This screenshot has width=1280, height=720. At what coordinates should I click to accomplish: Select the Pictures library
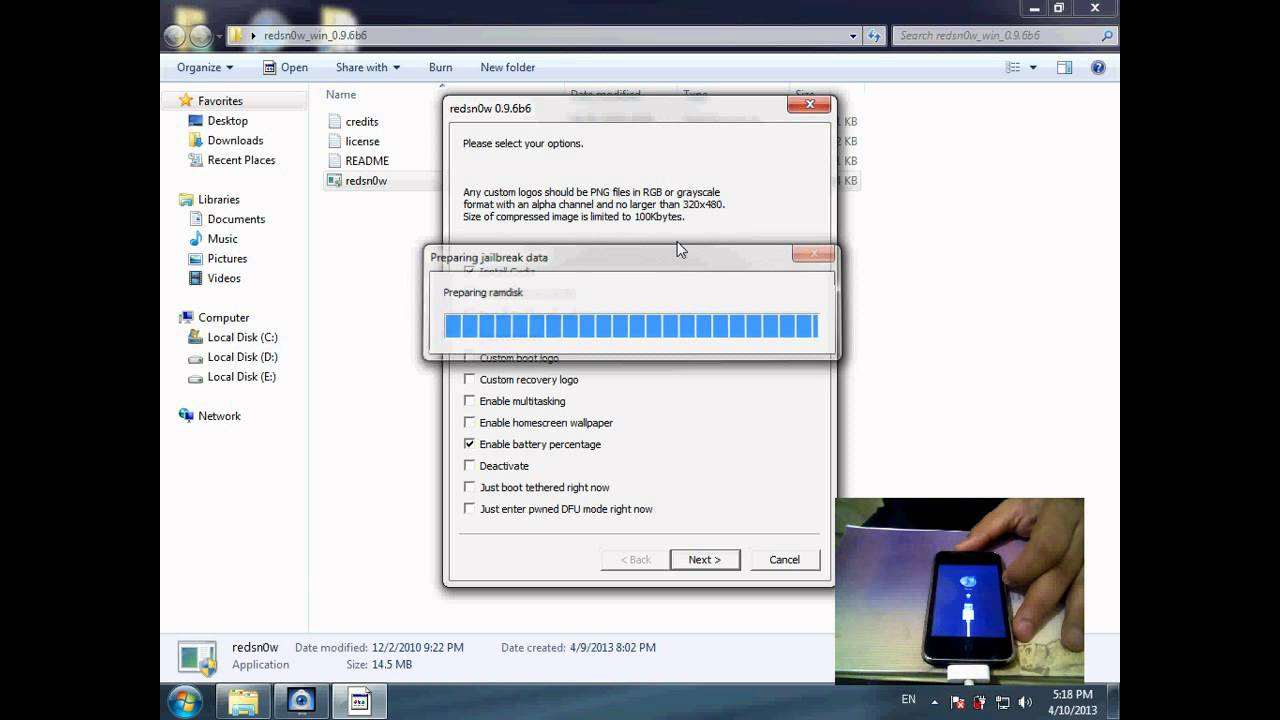click(x=227, y=259)
